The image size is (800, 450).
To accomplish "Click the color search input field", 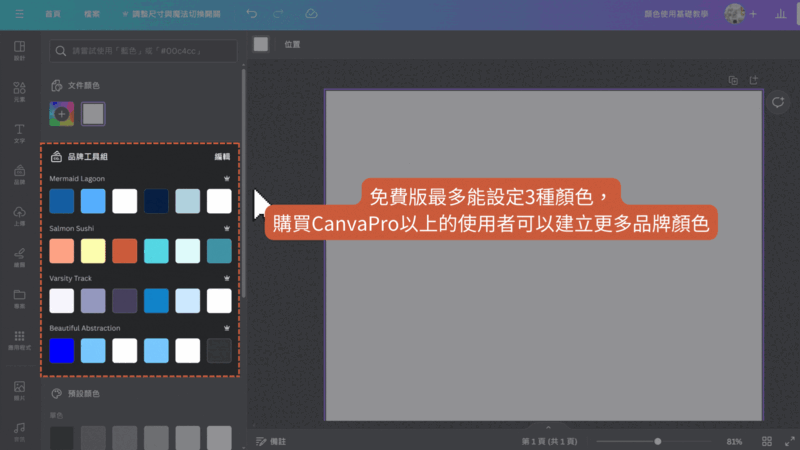I will (145, 50).
